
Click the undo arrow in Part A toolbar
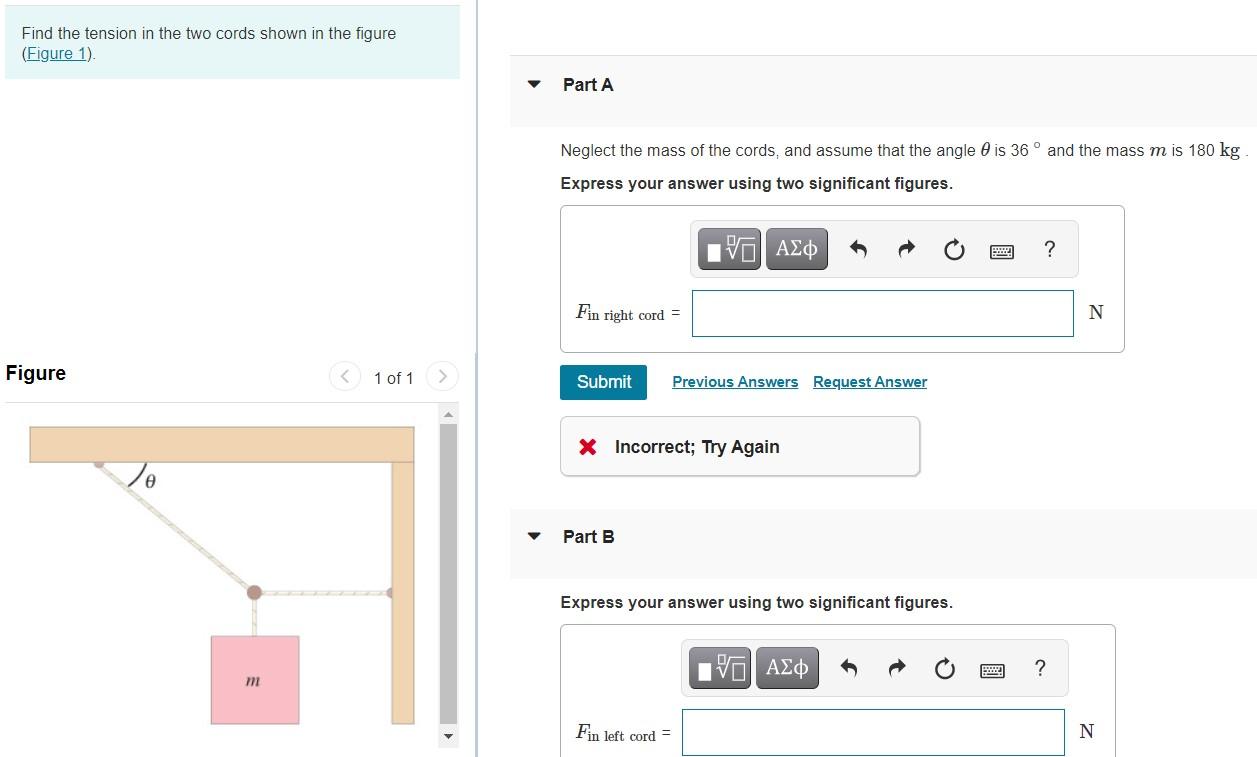858,250
